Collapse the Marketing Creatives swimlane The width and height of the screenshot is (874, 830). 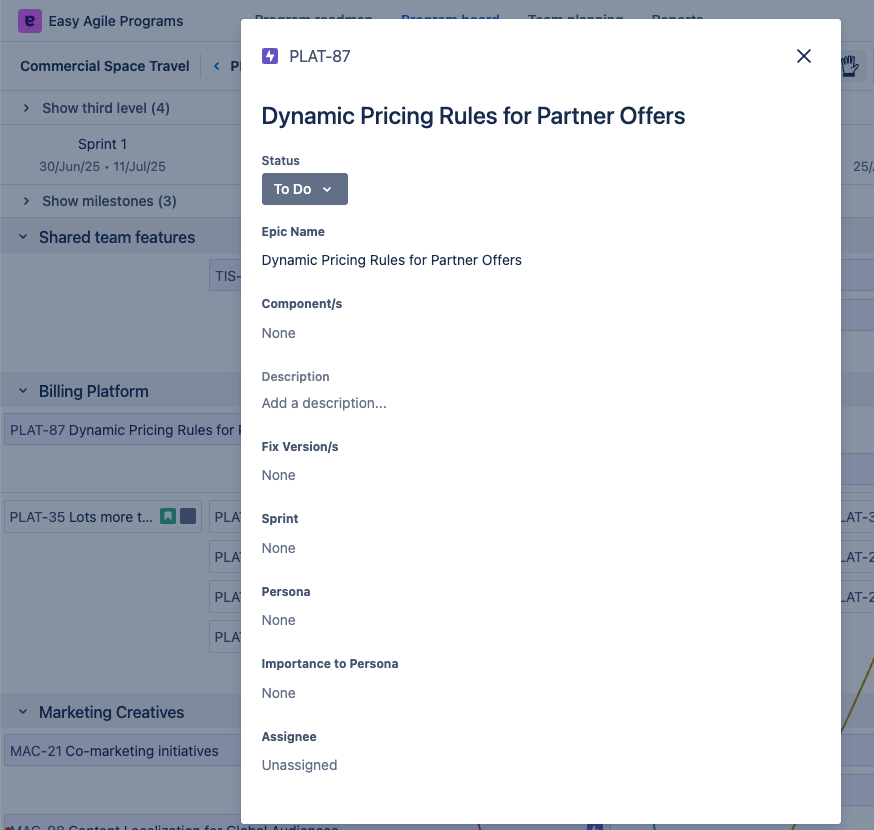pyautogui.click(x=22, y=712)
